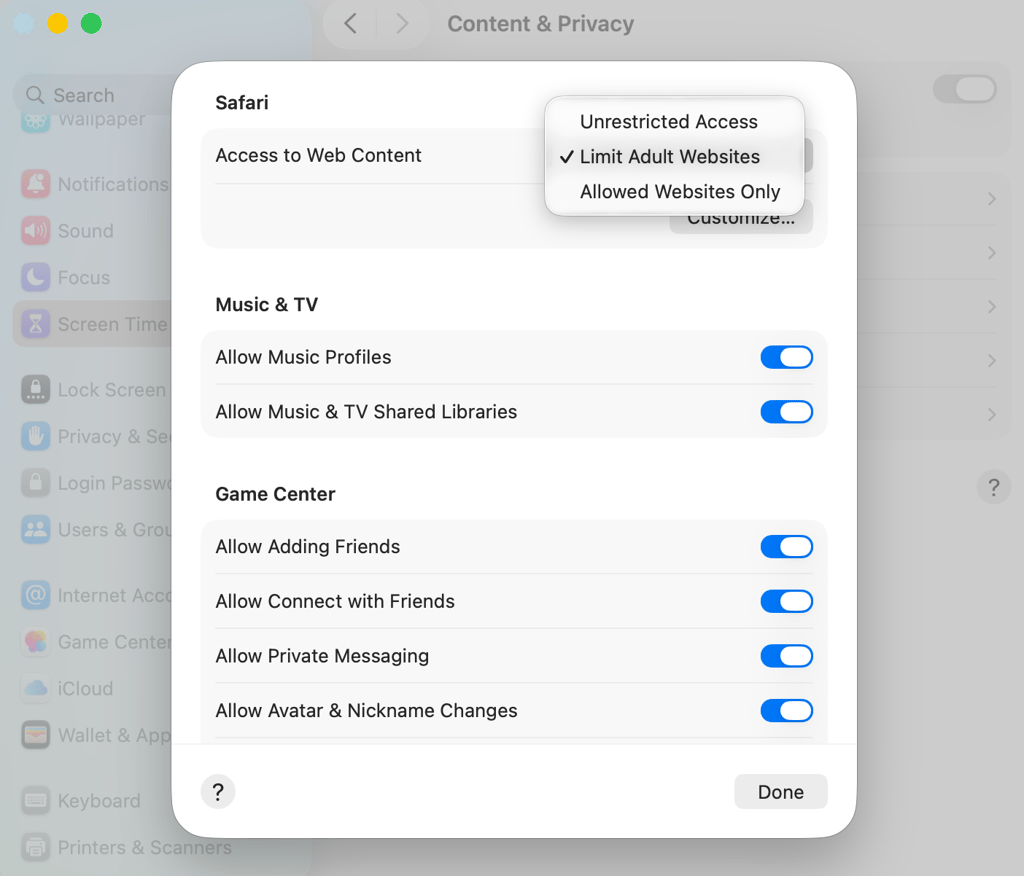Image resolution: width=1024 pixels, height=876 pixels.
Task: Open Wallet & Apple Pay icon
Action: (x=35, y=736)
